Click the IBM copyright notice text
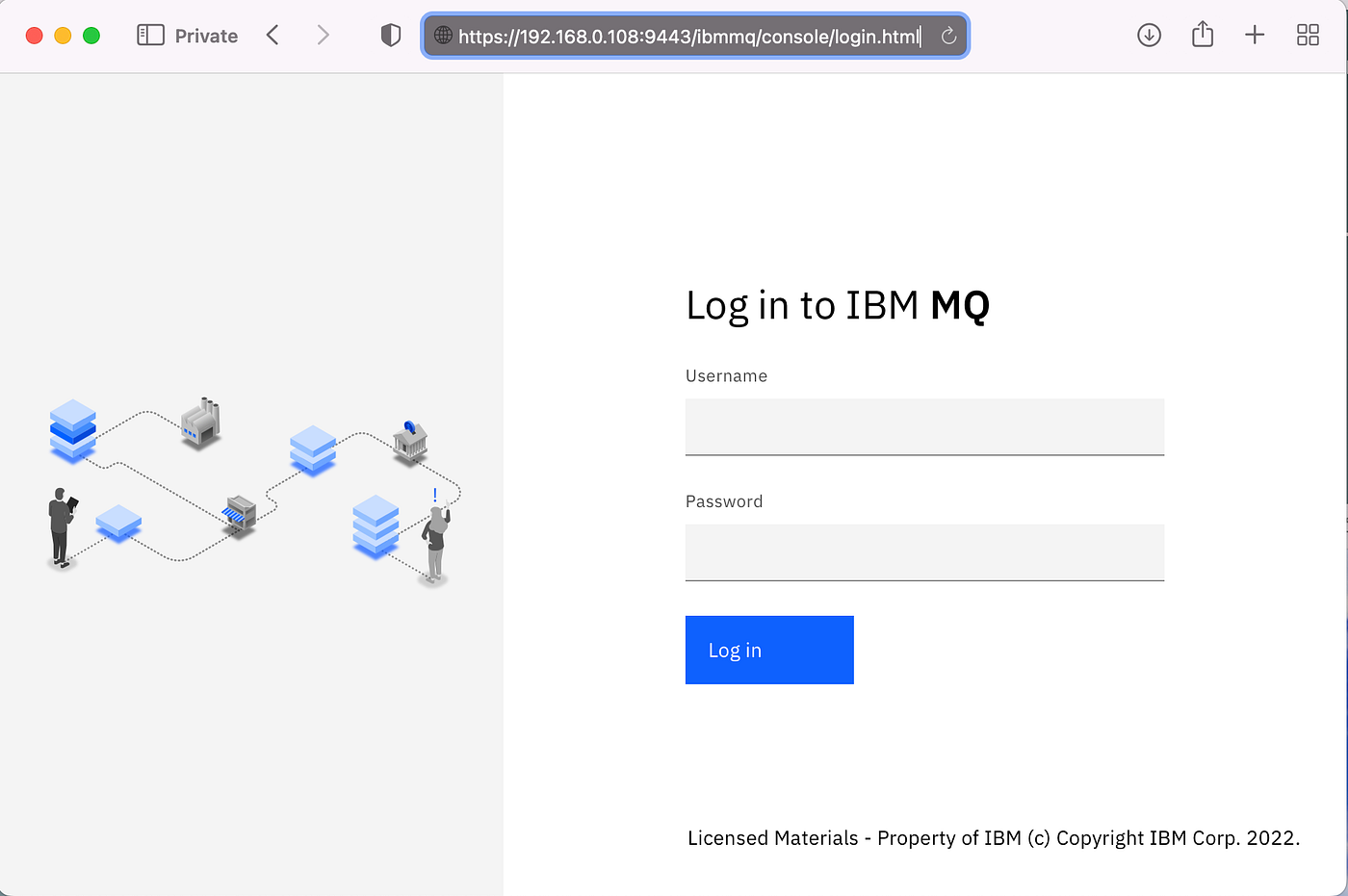 pos(993,837)
